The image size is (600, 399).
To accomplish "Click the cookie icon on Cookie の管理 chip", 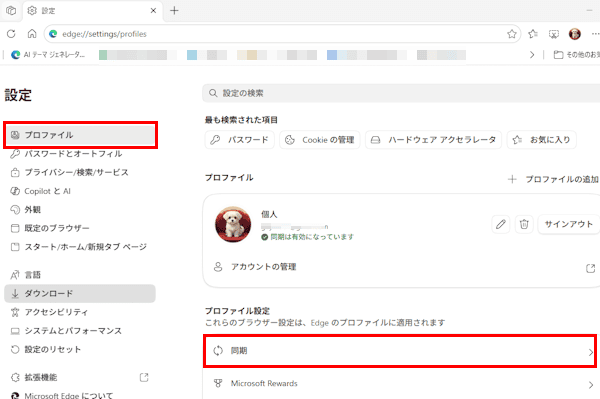I will 290,140.
